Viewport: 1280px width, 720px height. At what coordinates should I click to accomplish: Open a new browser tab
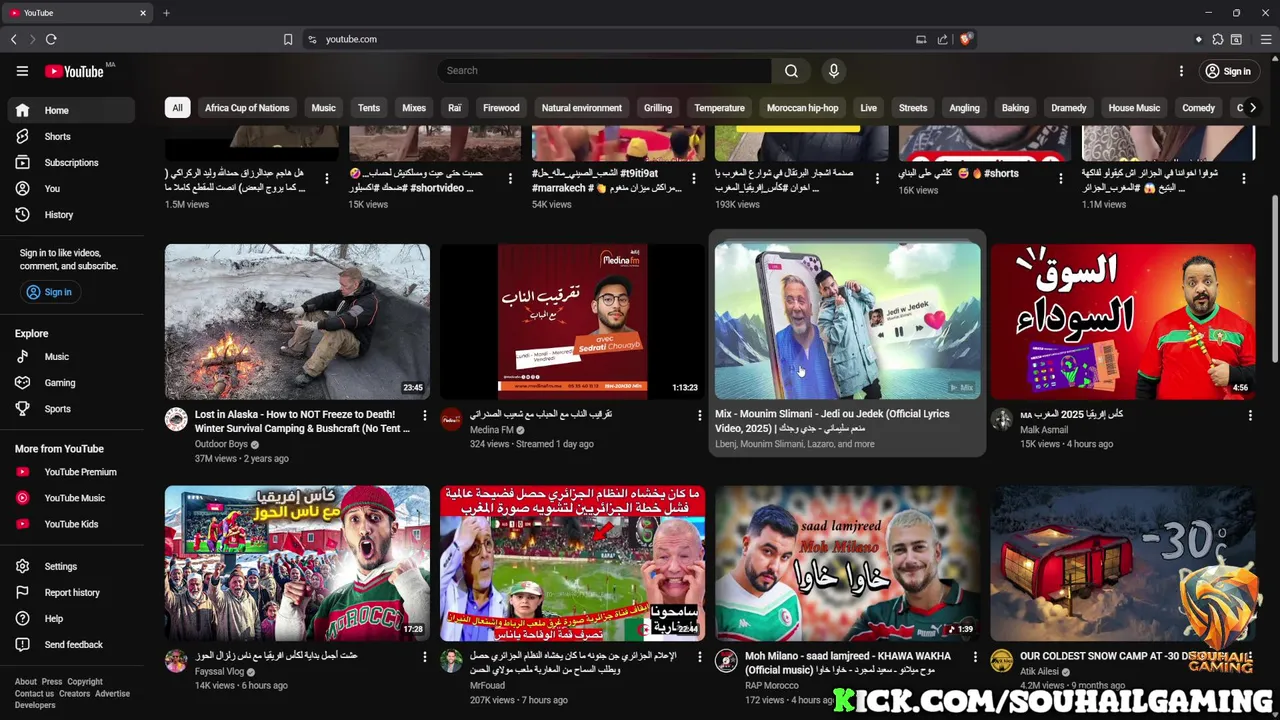[x=166, y=13]
